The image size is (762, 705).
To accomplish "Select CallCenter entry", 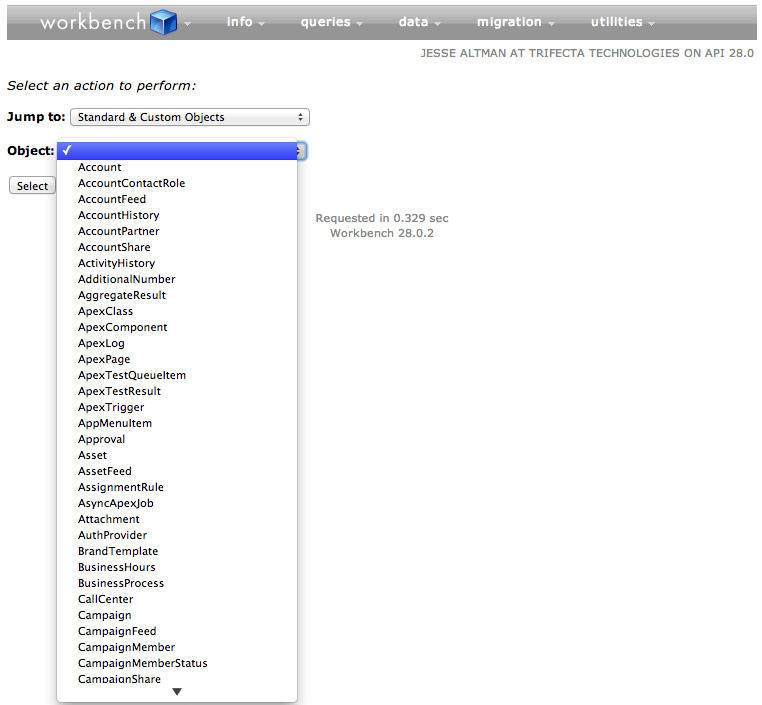I will pyautogui.click(x=177, y=600).
